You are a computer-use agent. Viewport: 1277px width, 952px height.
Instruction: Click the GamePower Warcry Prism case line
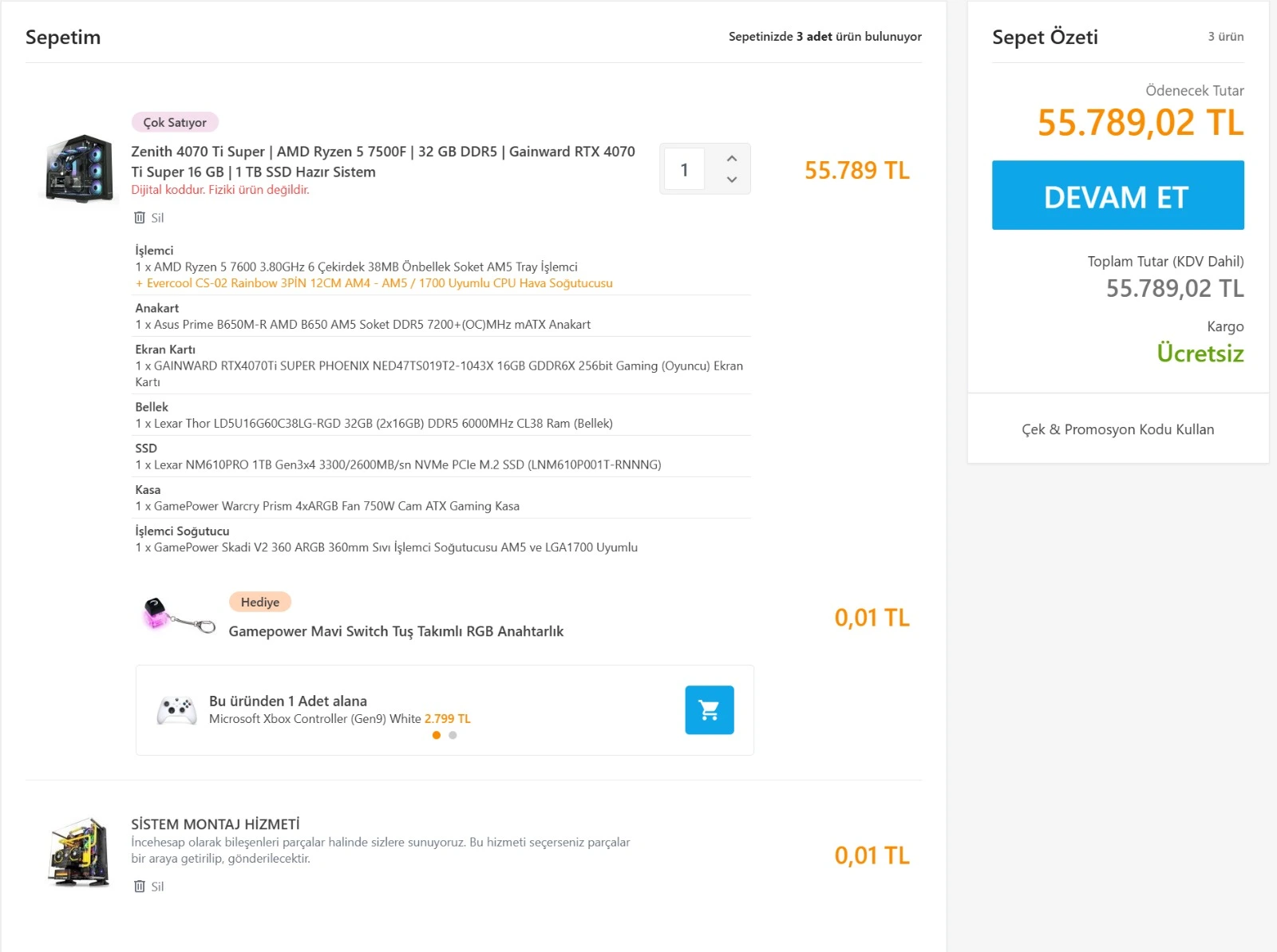click(327, 507)
